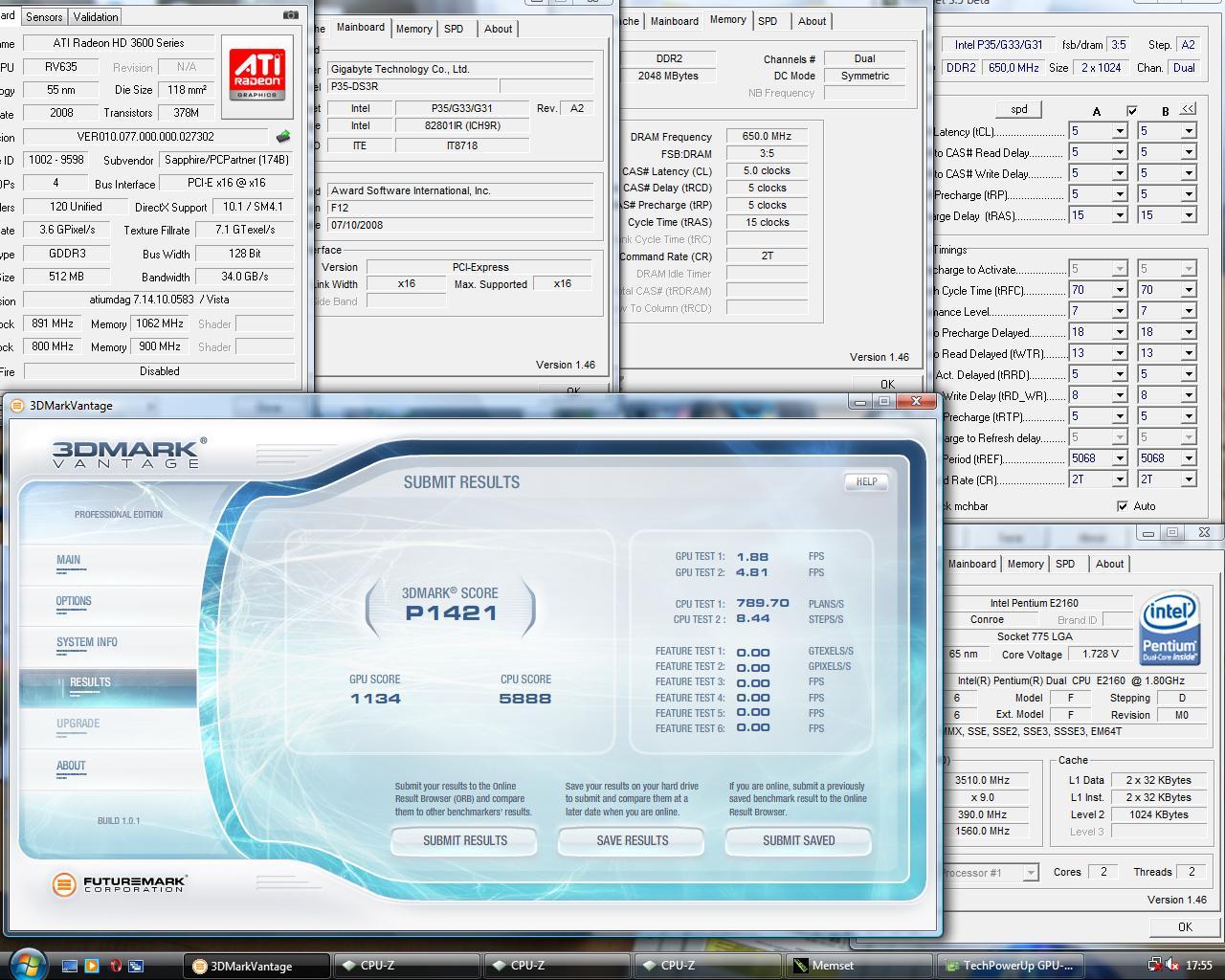The height and width of the screenshot is (980, 1225).
Task: Open channel A tREF dropdown showing 5068
Action: coord(1118,458)
